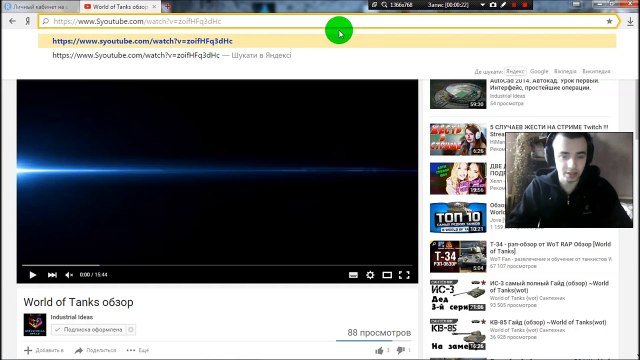Click recorder magnifier zoom icon

pos(384,5)
